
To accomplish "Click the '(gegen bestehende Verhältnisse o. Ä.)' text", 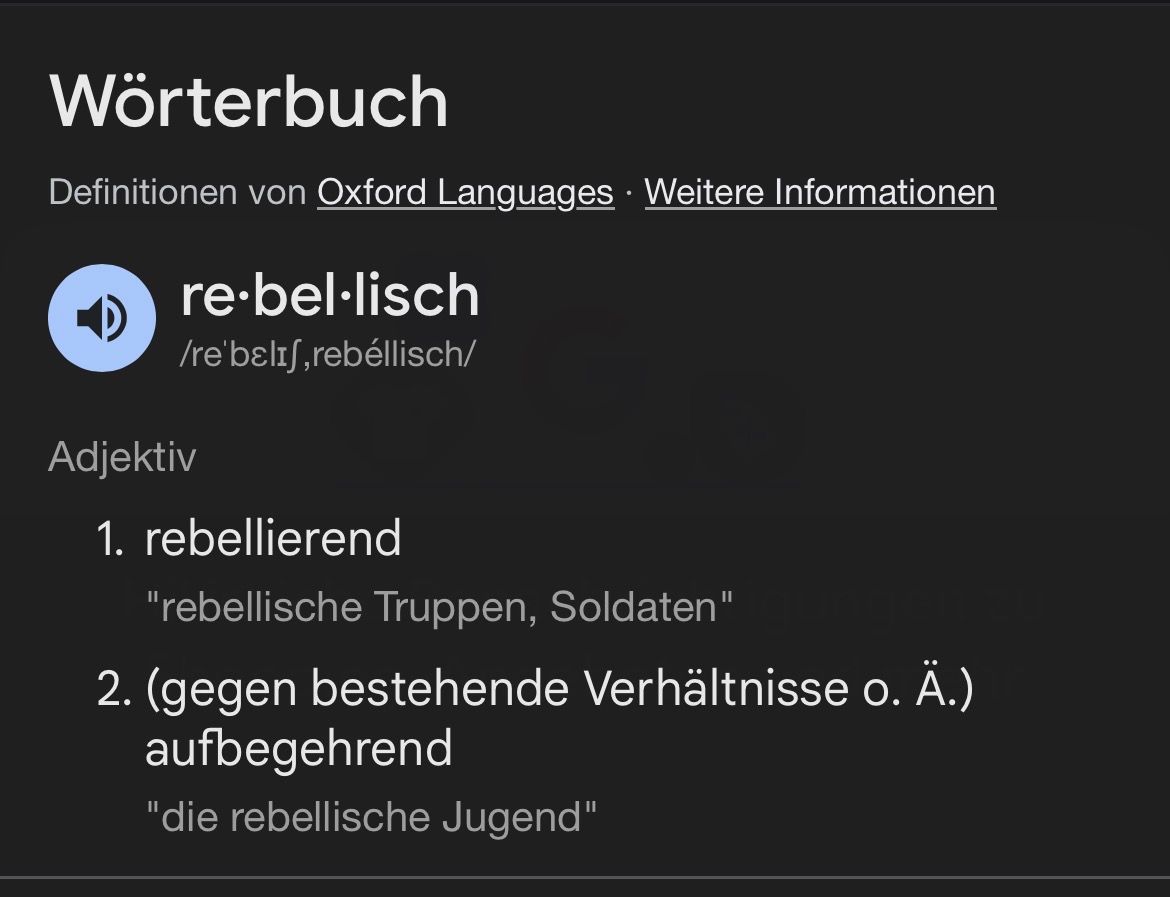I will [x=558, y=690].
